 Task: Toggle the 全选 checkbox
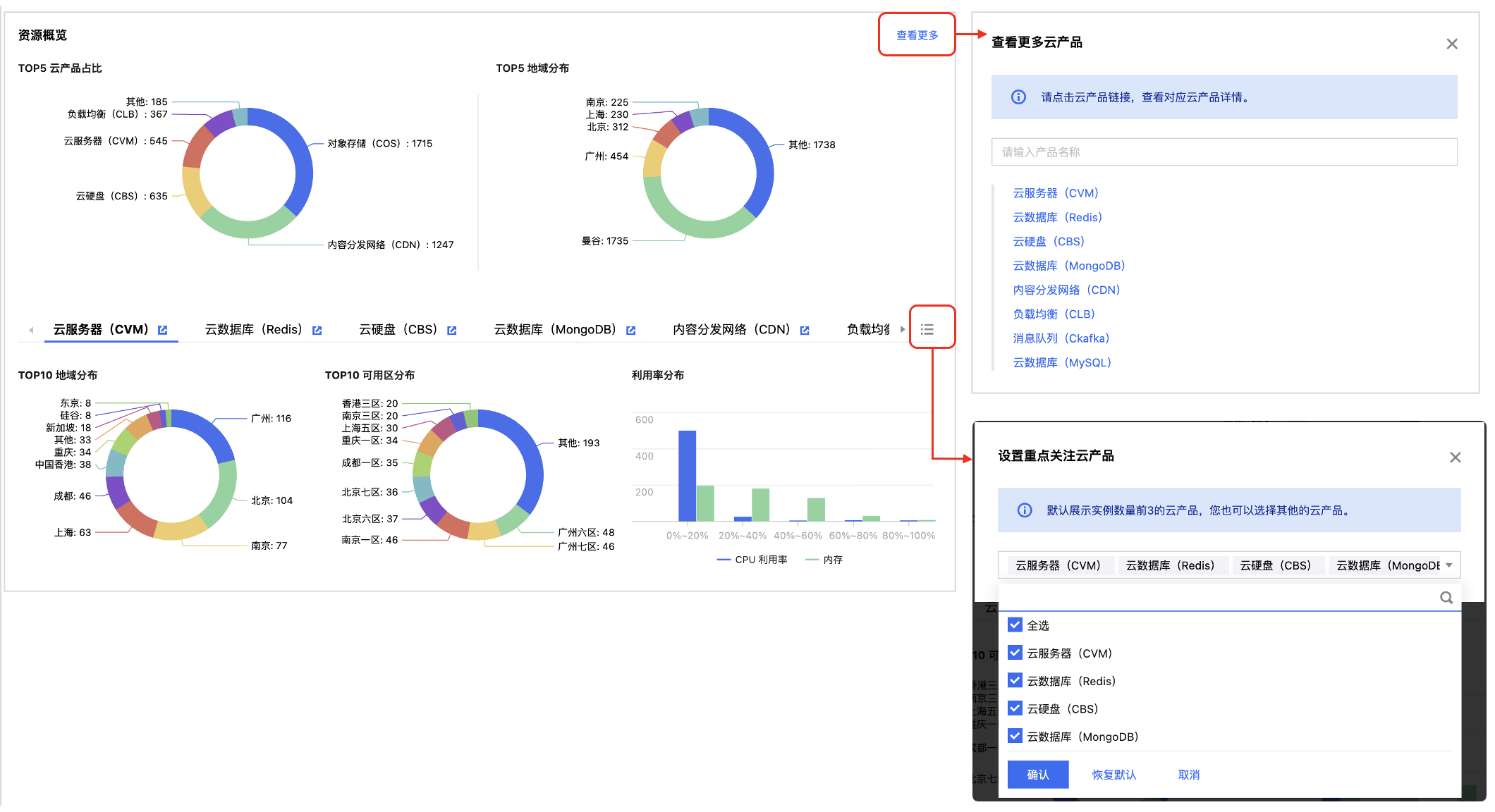click(1015, 625)
